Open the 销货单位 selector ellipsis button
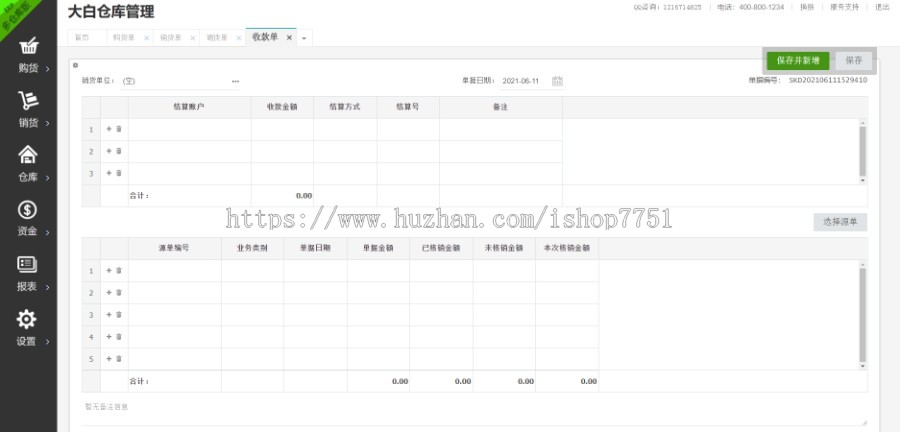Screen dimensions: 900x432 (235, 81)
